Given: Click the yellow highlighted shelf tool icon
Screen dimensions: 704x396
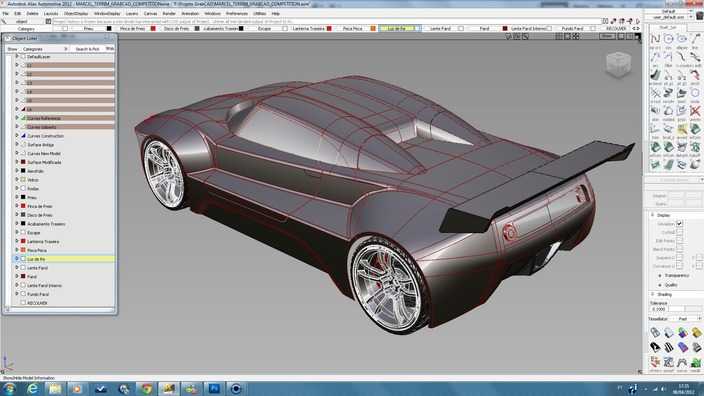Looking at the screenshot, I should (682, 129).
